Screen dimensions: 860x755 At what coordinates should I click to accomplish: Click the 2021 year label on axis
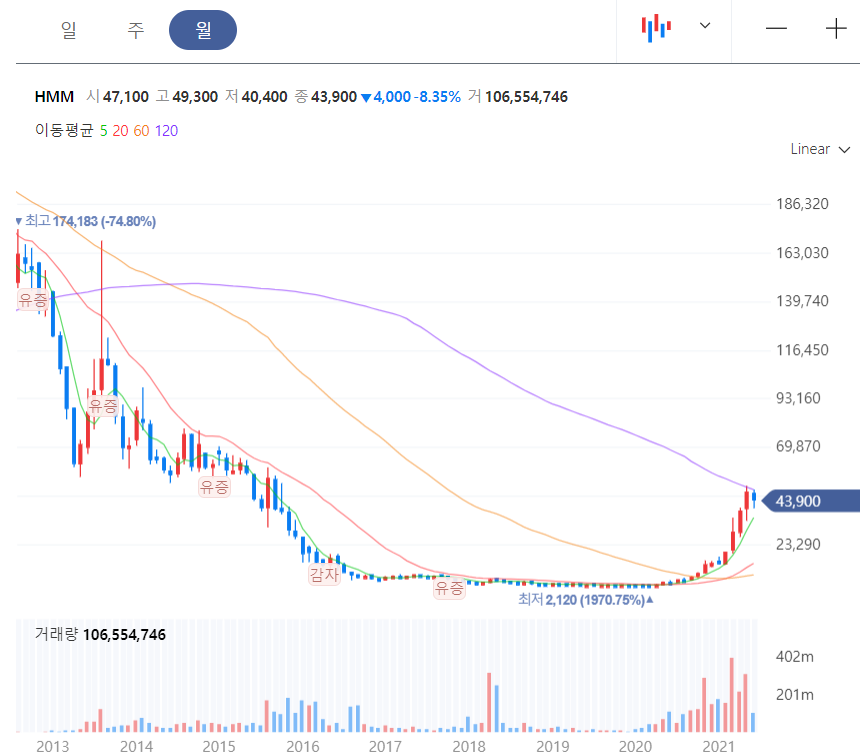pos(718,746)
